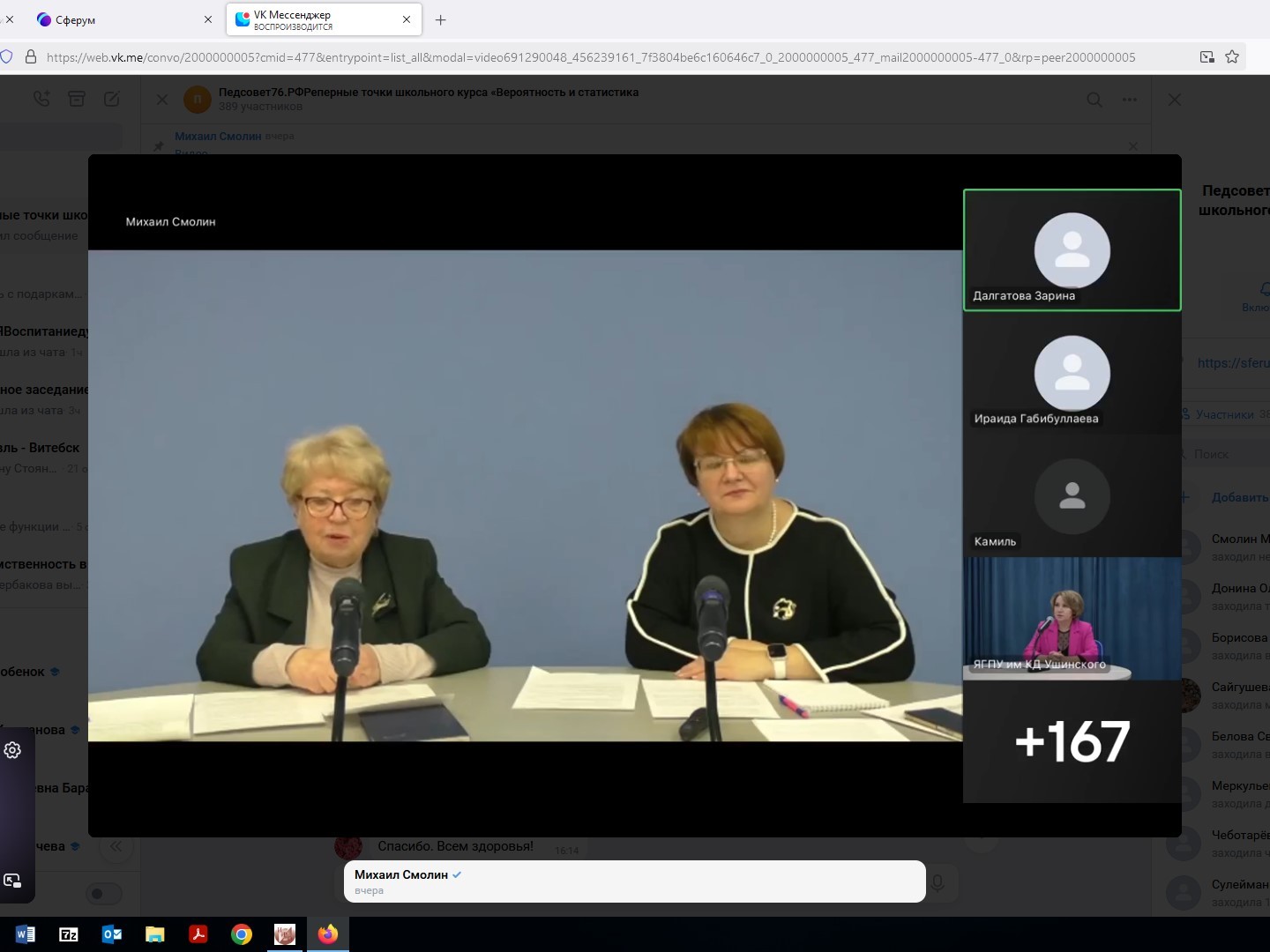Bookmark the page with the star icon
1270x952 pixels.
pos(1232,57)
